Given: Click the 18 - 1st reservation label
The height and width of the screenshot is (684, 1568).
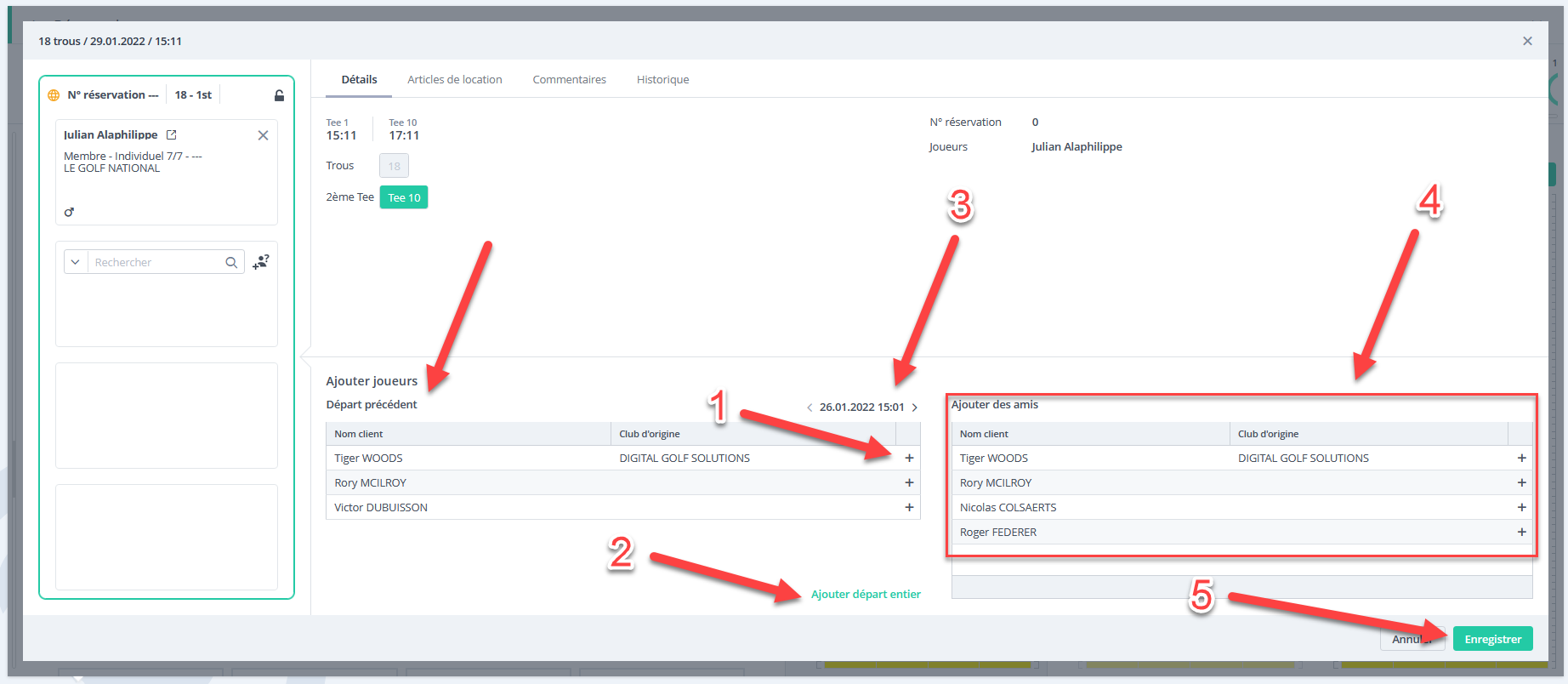Looking at the screenshot, I should (193, 94).
